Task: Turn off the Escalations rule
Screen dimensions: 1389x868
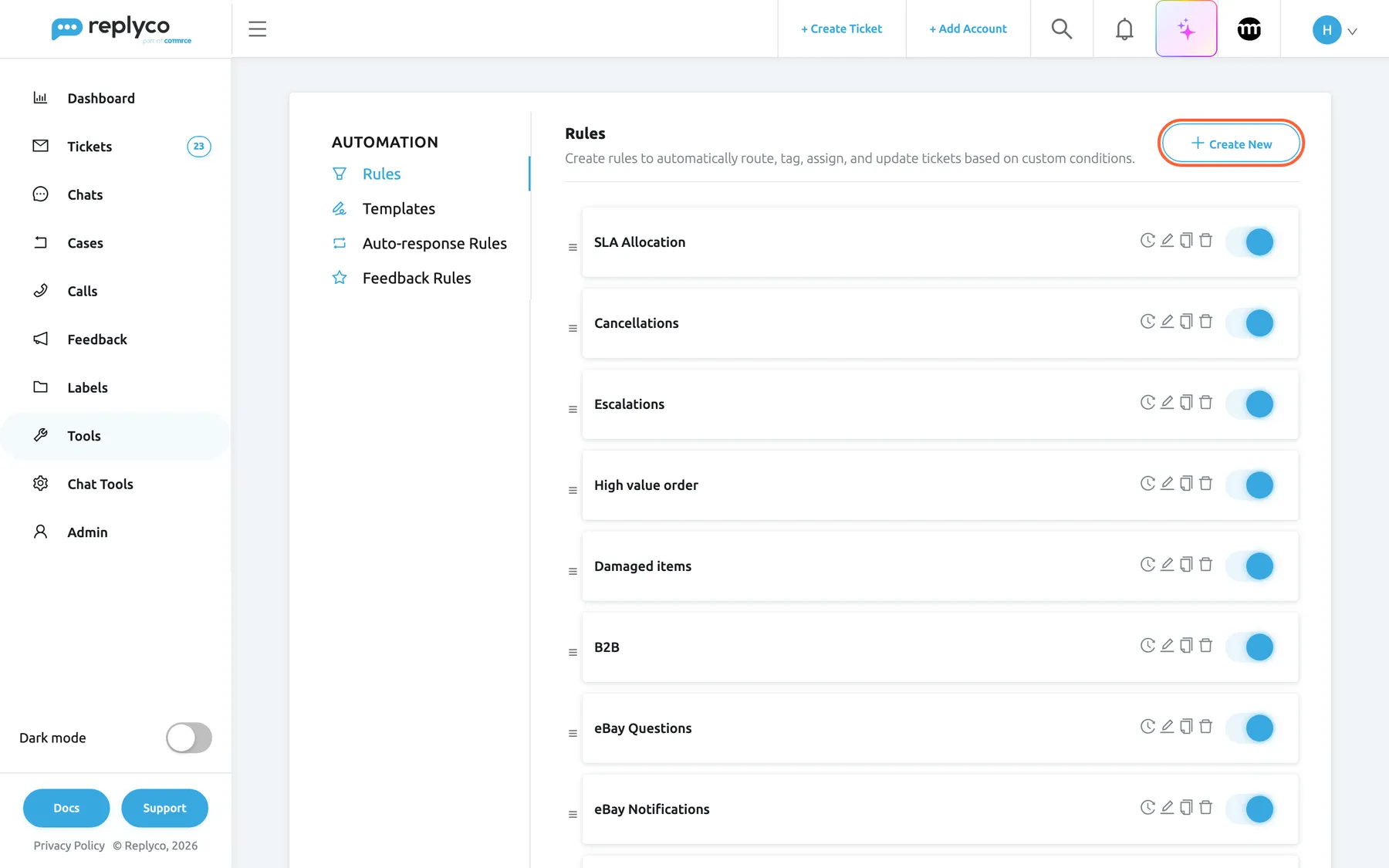Action: [1249, 404]
